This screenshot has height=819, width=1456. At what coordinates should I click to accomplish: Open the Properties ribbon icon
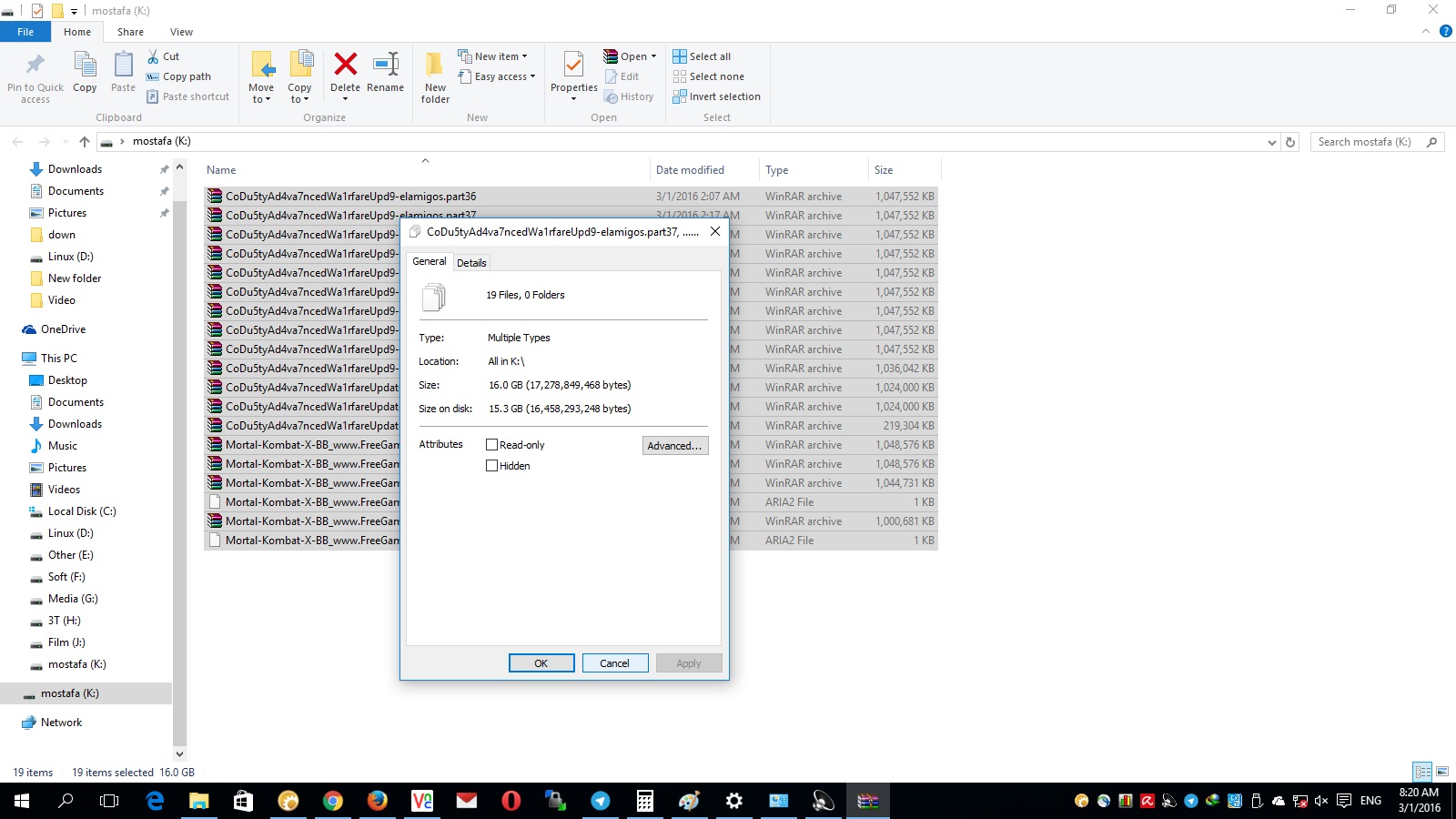click(x=573, y=66)
